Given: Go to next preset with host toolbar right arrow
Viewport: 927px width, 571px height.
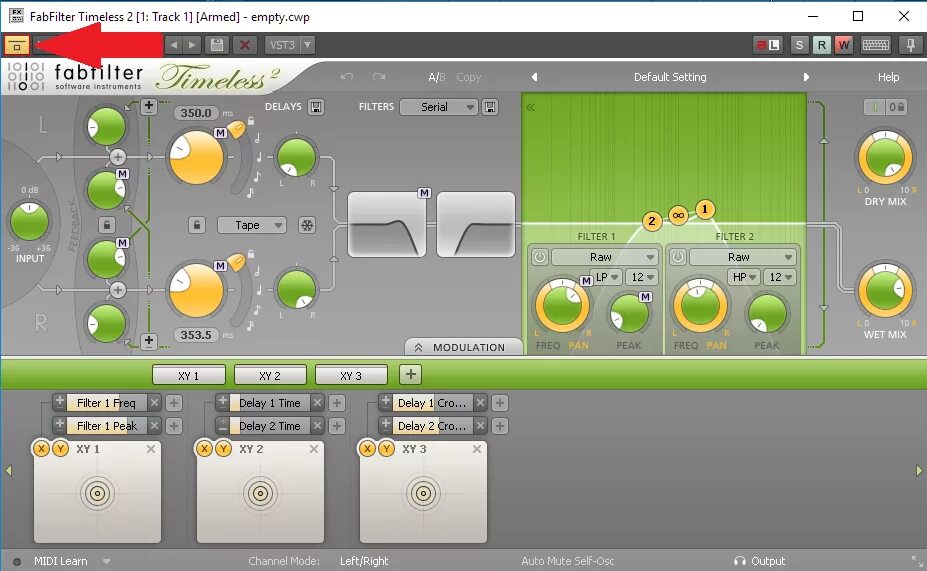Looking at the screenshot, I should pos(192,45).
